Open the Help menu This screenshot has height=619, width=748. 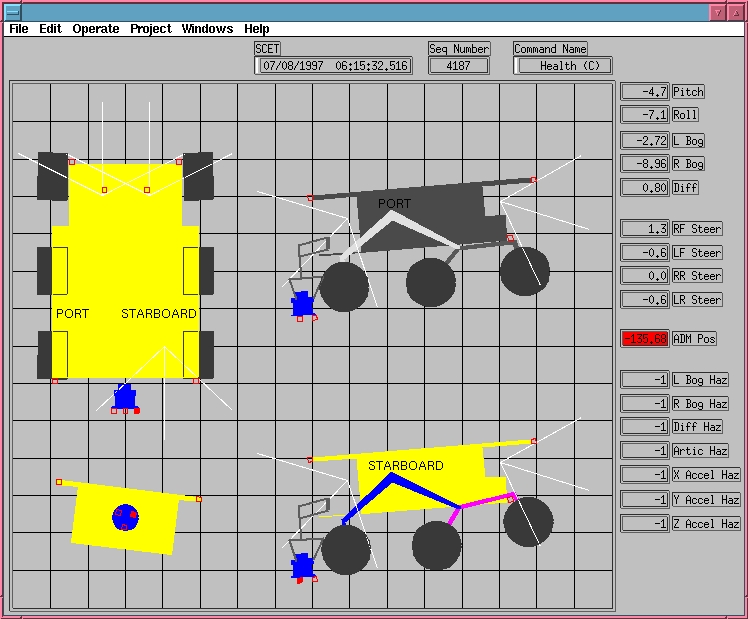coord(257,29)
